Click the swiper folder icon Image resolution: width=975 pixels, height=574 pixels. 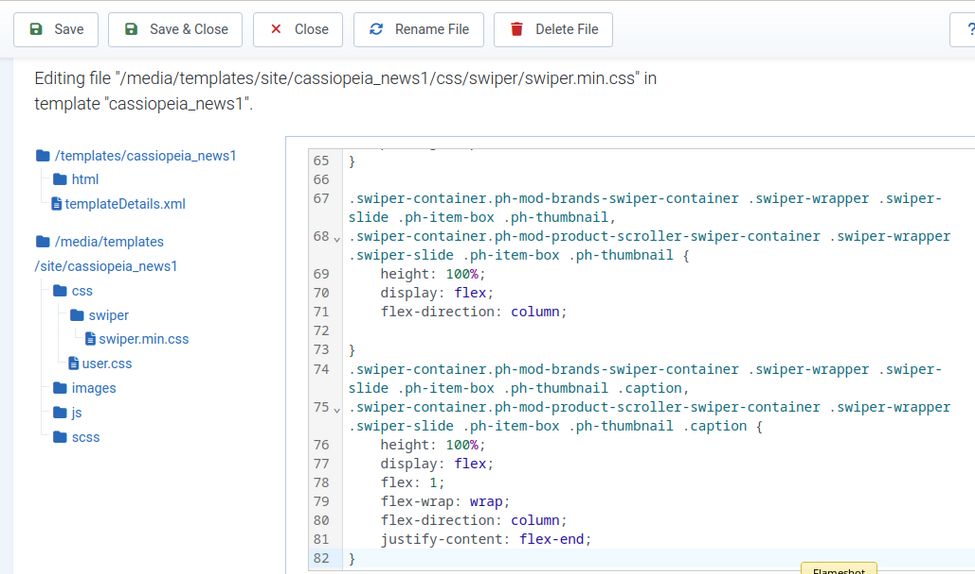point(77,315)
